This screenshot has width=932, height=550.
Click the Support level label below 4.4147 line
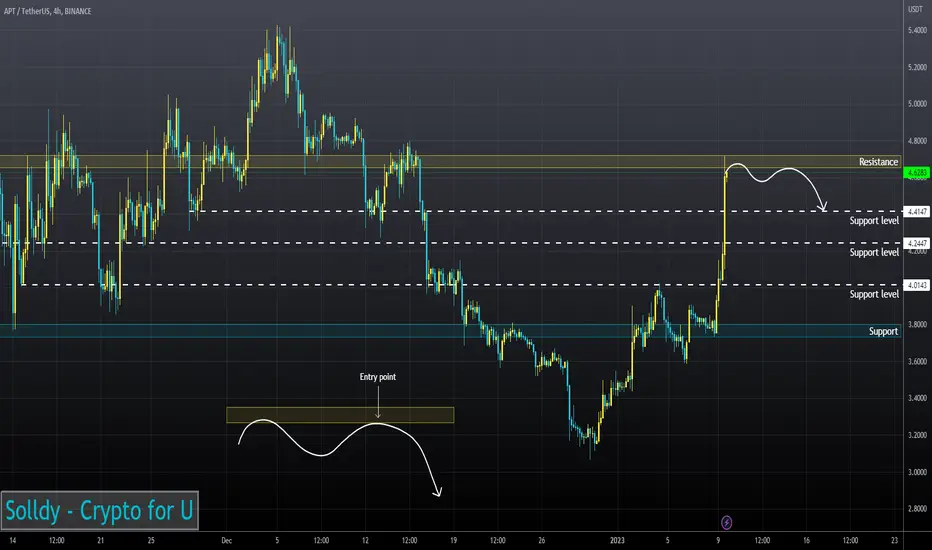coord(874,221)
